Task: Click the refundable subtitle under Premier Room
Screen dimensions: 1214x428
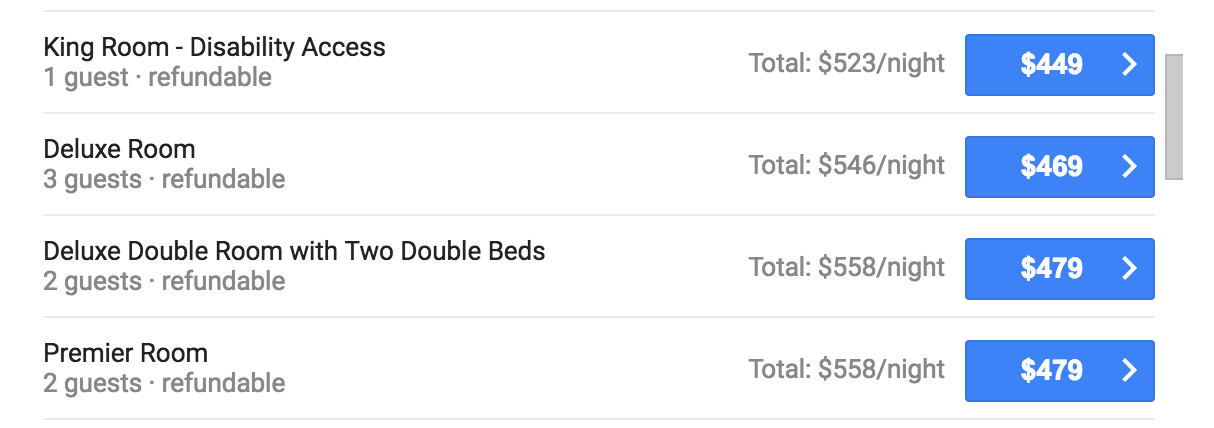Action: coord(164,383)
